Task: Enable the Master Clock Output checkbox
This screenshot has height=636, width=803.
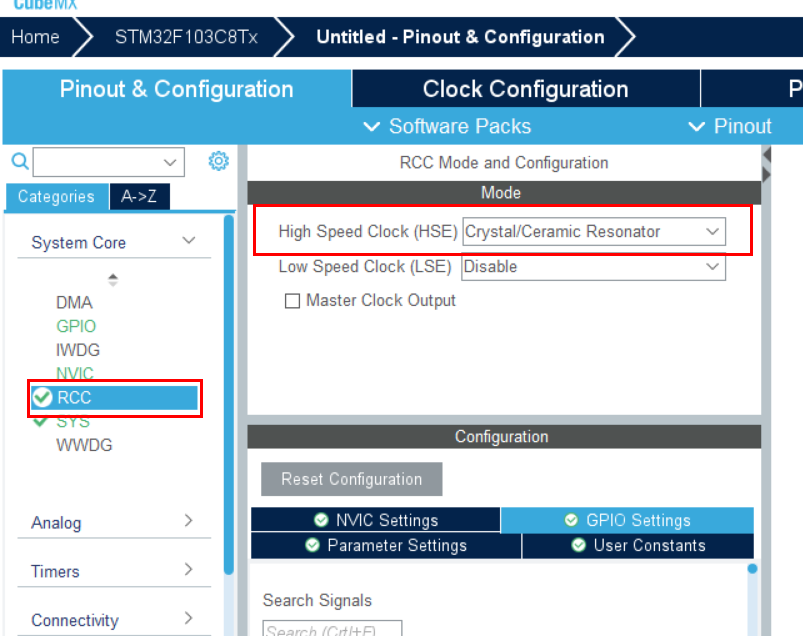Action: coord(292,301)
